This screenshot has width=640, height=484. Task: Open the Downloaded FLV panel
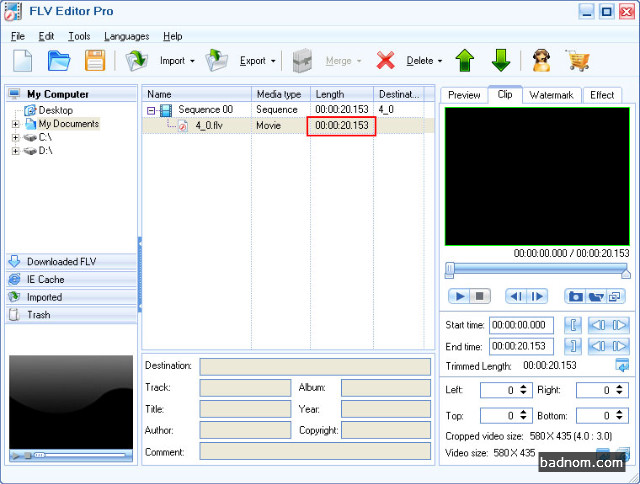71,262
